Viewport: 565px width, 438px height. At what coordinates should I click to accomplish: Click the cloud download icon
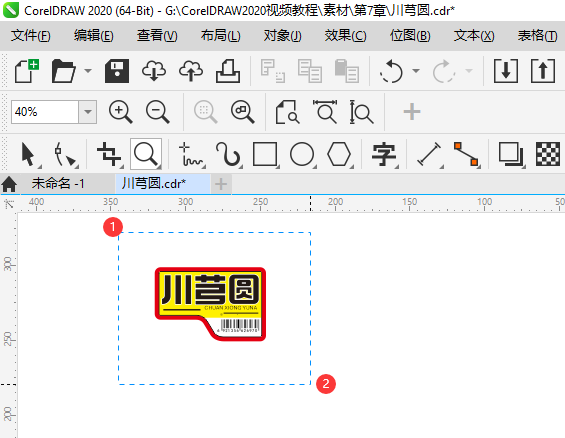coord(154,71)
